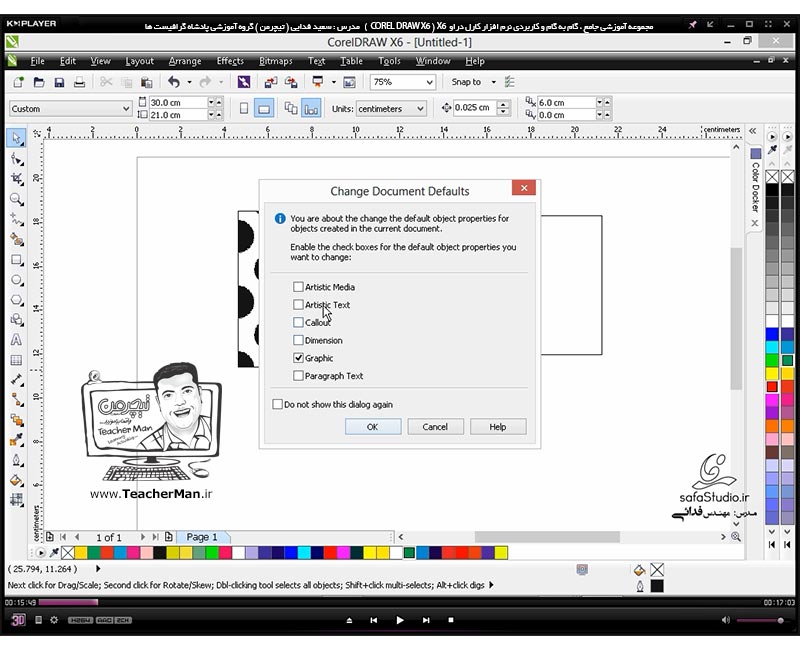Open the Tools menu
Viewport: 800px width, 650px height.
click(389, 61)
